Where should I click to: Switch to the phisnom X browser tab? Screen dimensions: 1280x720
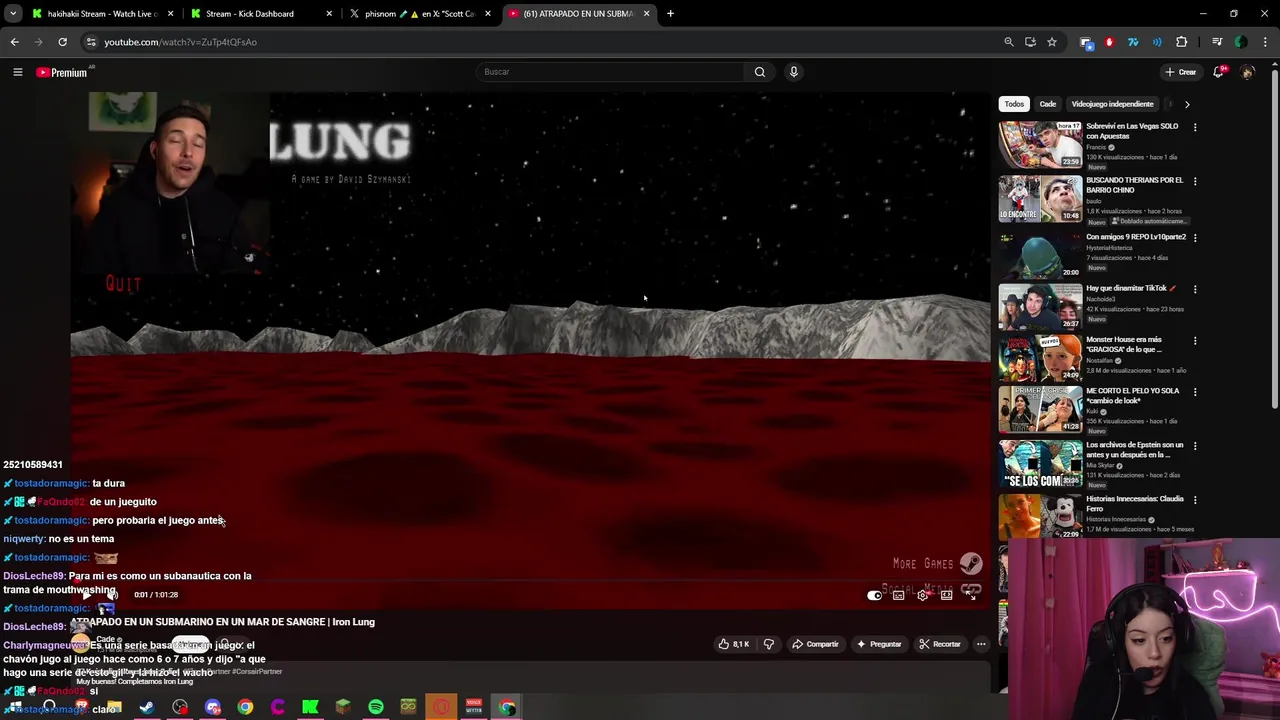tap(419, 14)
